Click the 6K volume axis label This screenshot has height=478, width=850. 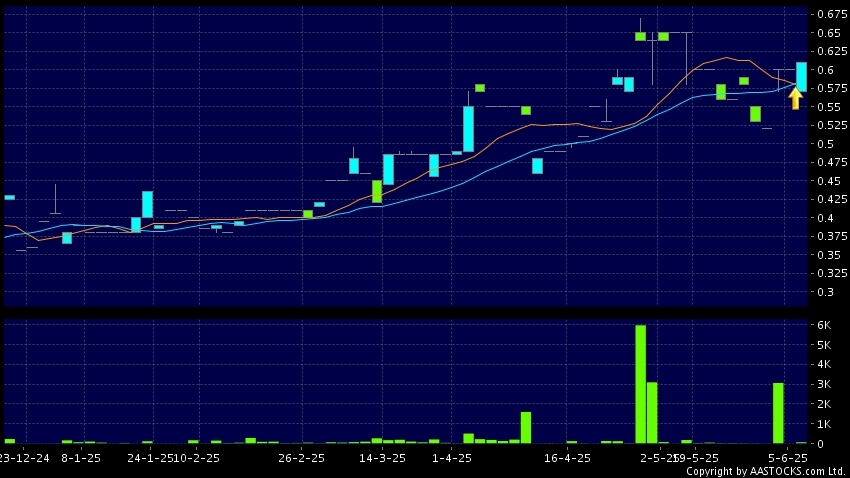pos(824,325)
